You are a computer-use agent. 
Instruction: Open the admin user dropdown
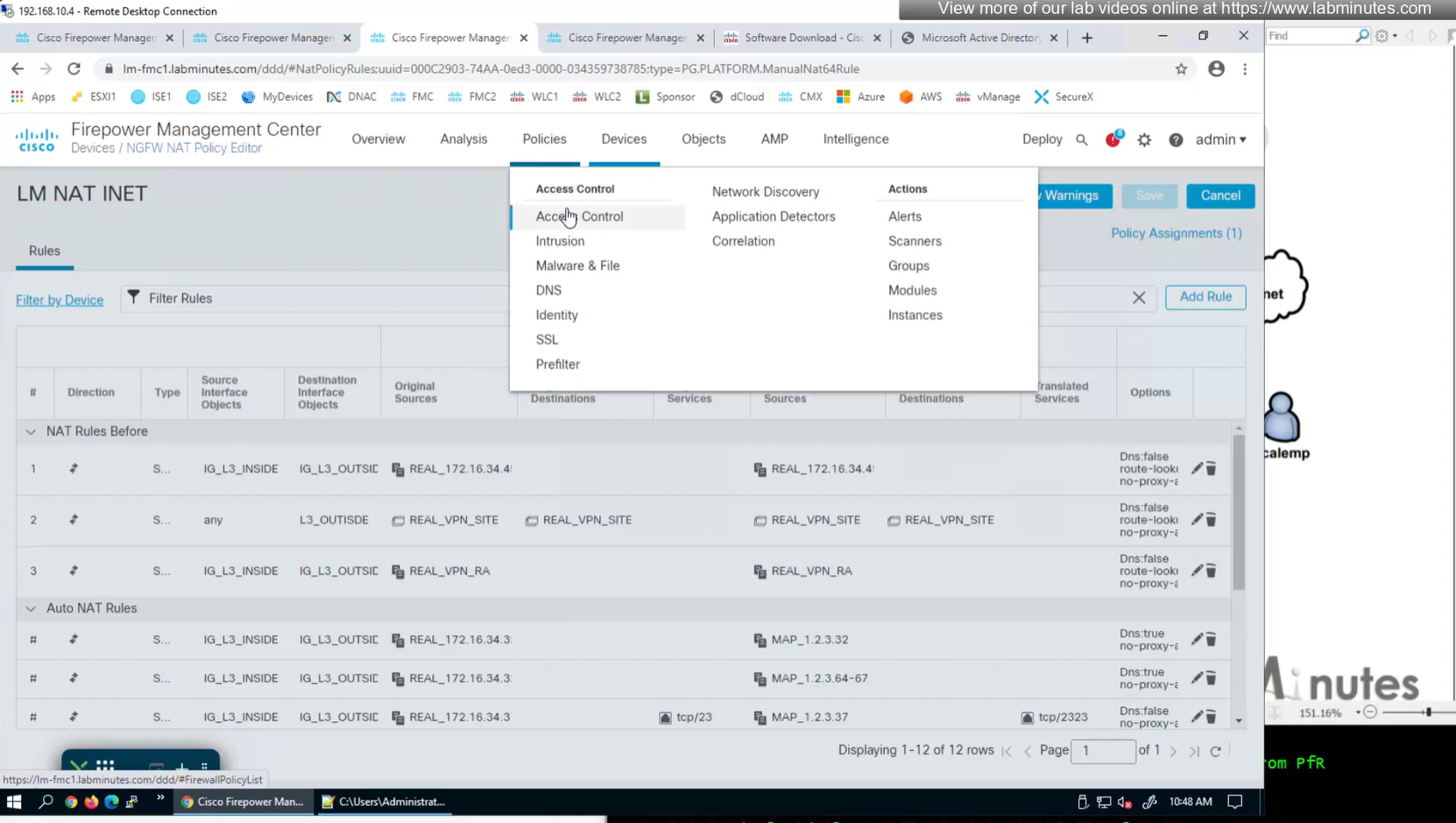1220,139
